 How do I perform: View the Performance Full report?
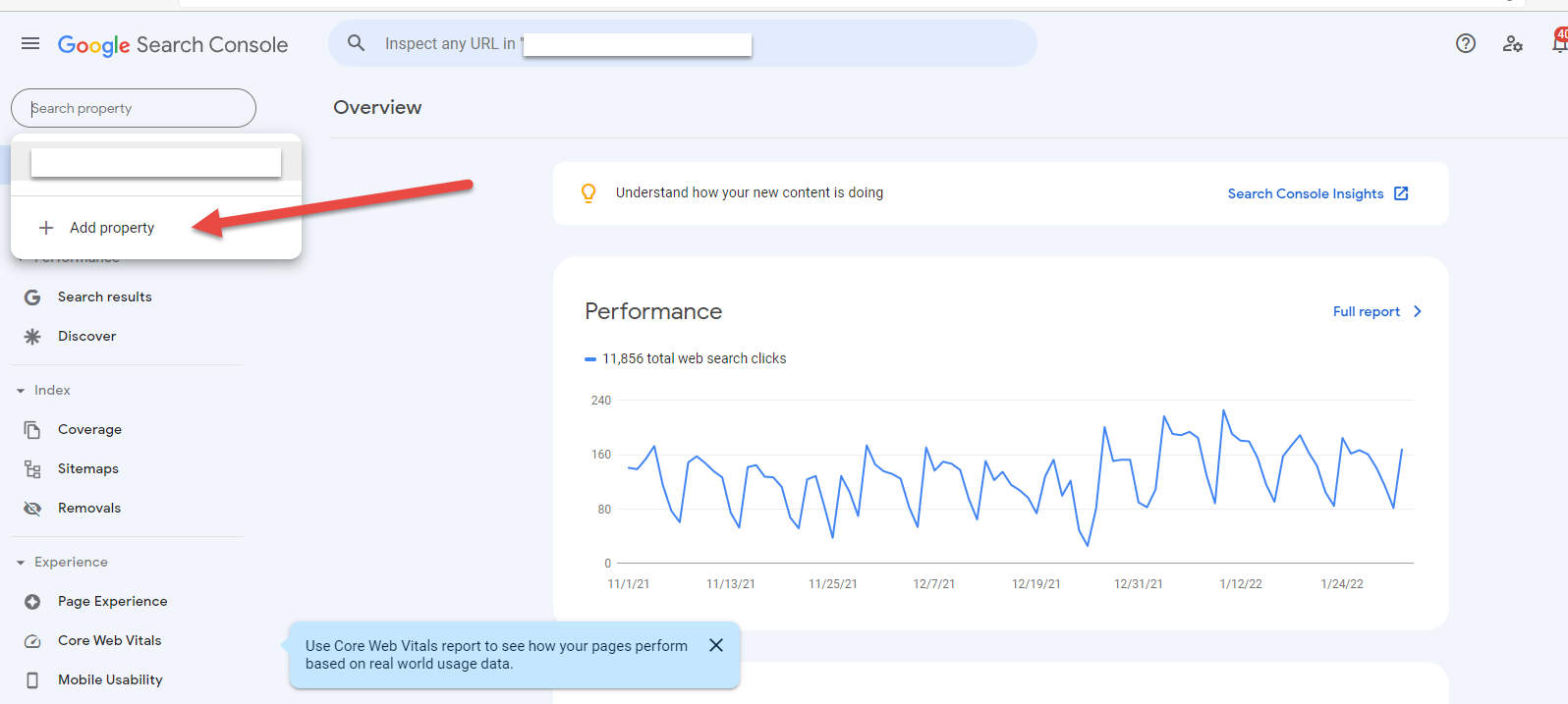pyautogui.click(x=1367, y=311)
